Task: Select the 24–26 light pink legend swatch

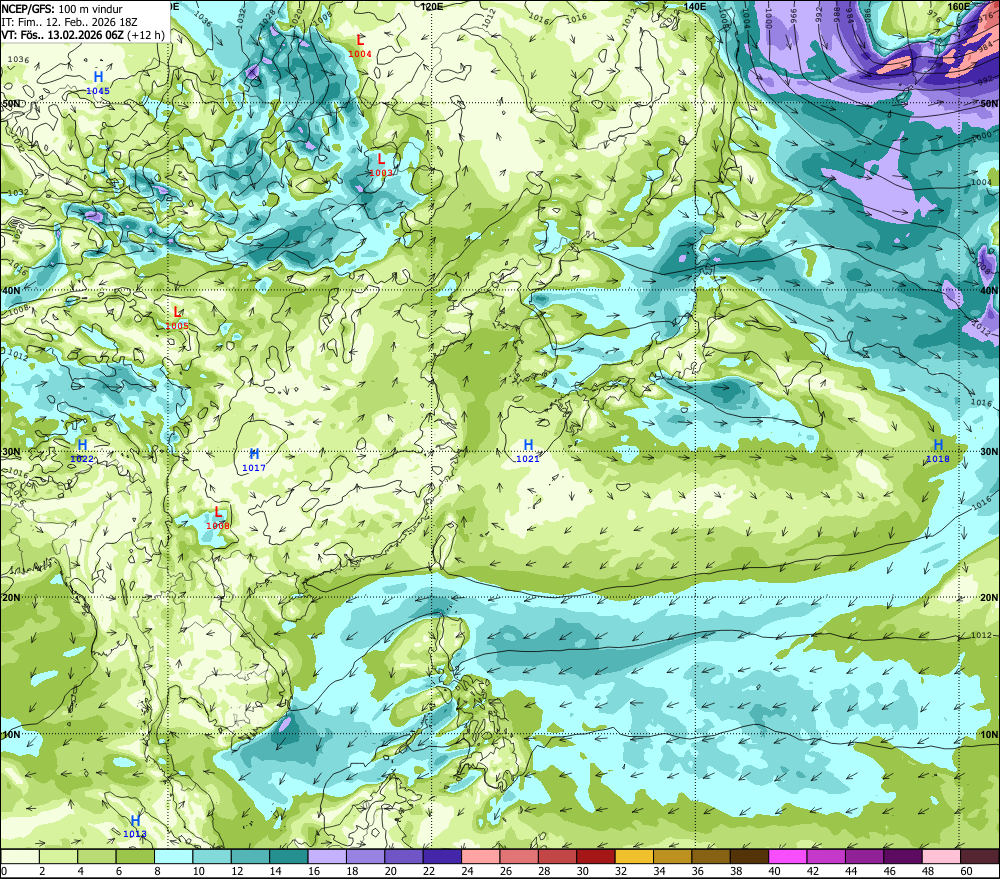Action: coord(481,857)
